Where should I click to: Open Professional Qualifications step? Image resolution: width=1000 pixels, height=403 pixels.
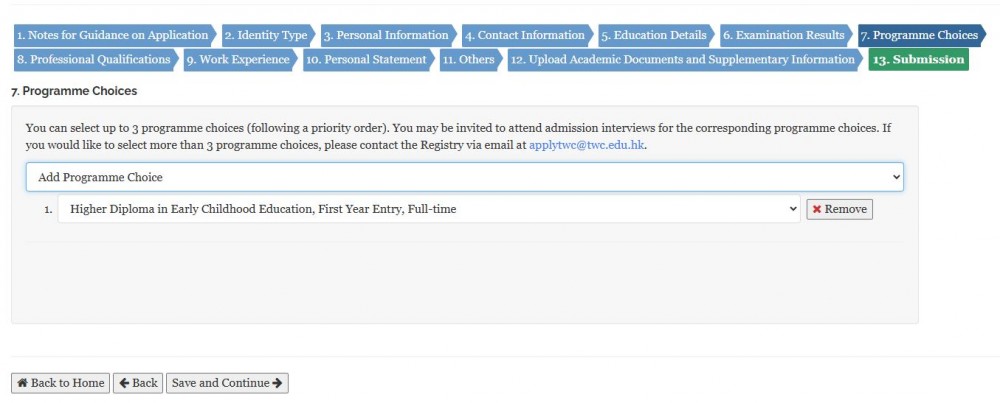(94, 59)
